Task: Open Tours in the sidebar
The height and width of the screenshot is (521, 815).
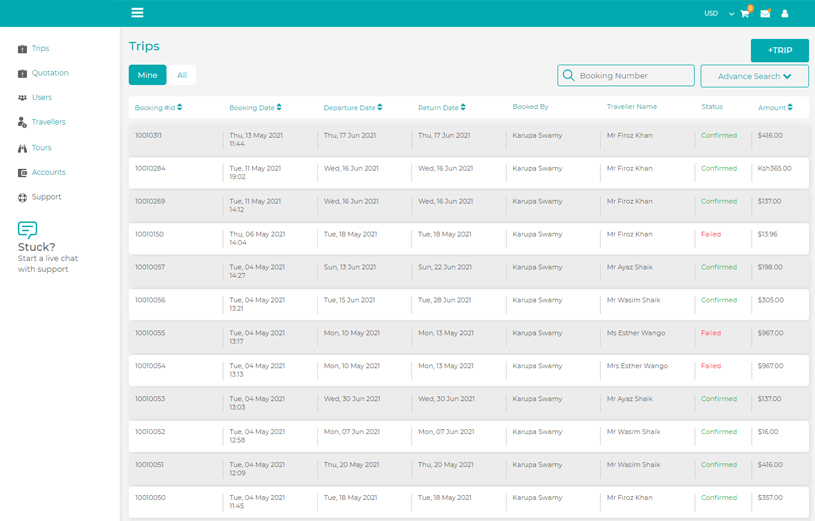Action: (42, 148)
